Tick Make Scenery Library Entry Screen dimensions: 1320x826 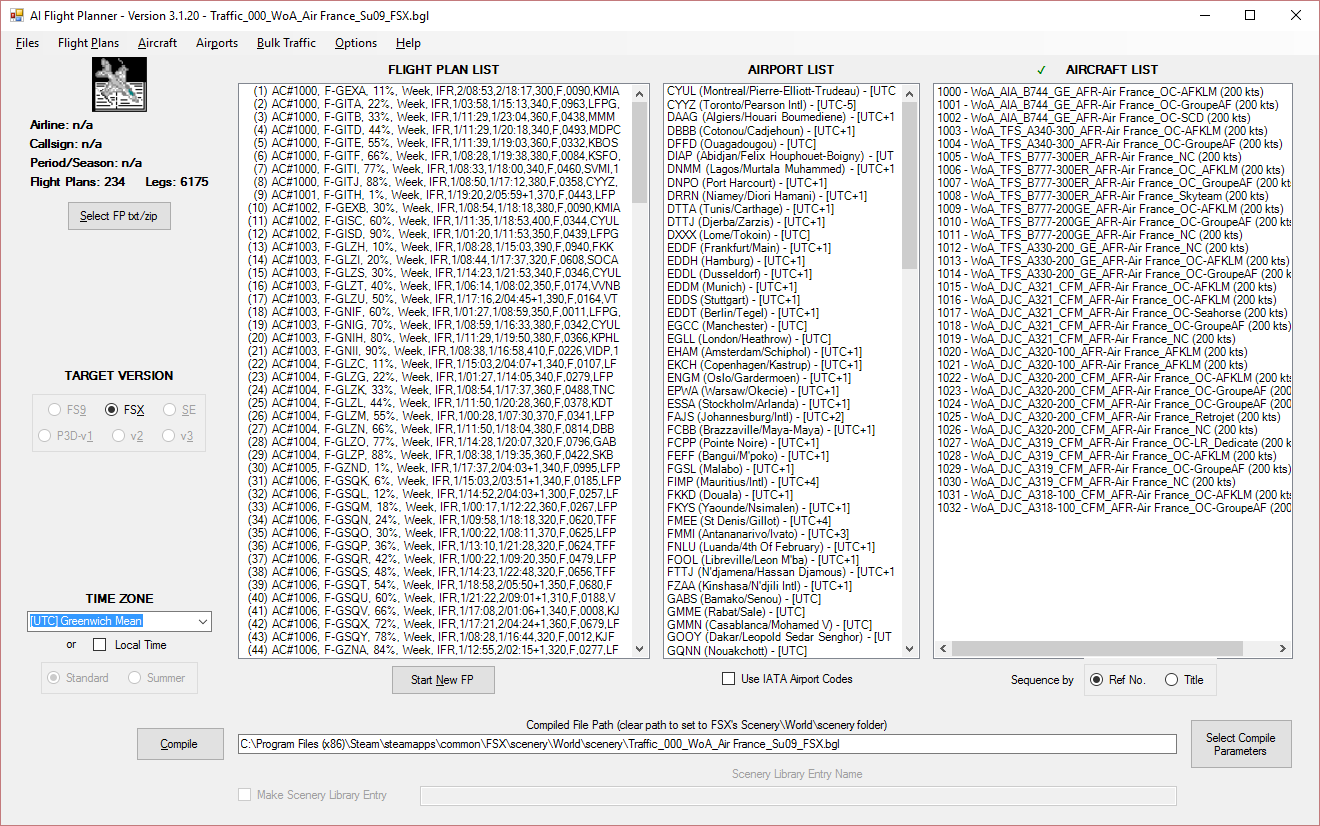click(313, 795)
